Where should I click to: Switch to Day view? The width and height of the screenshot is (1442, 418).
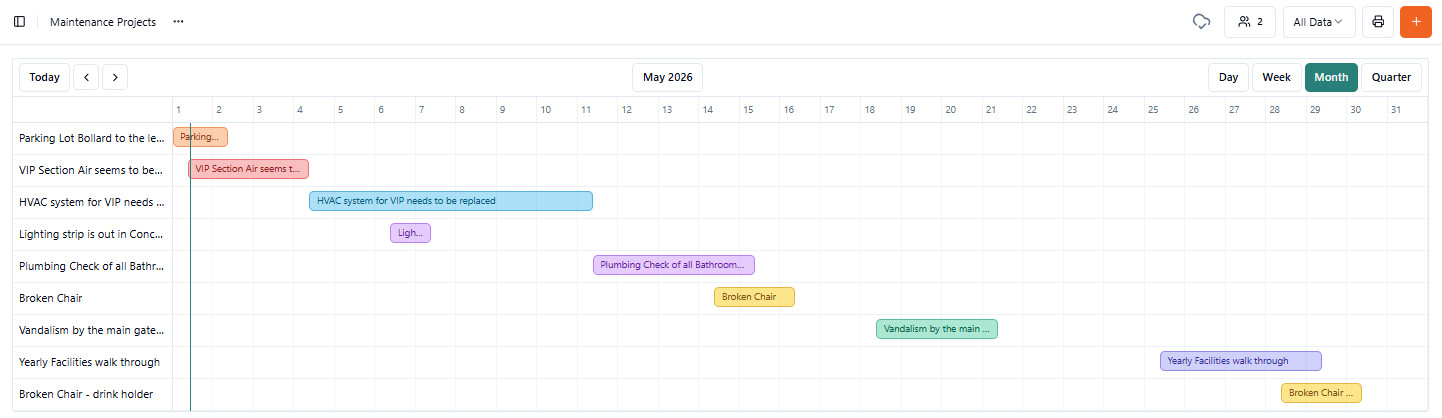click(x=1229, y=77)
